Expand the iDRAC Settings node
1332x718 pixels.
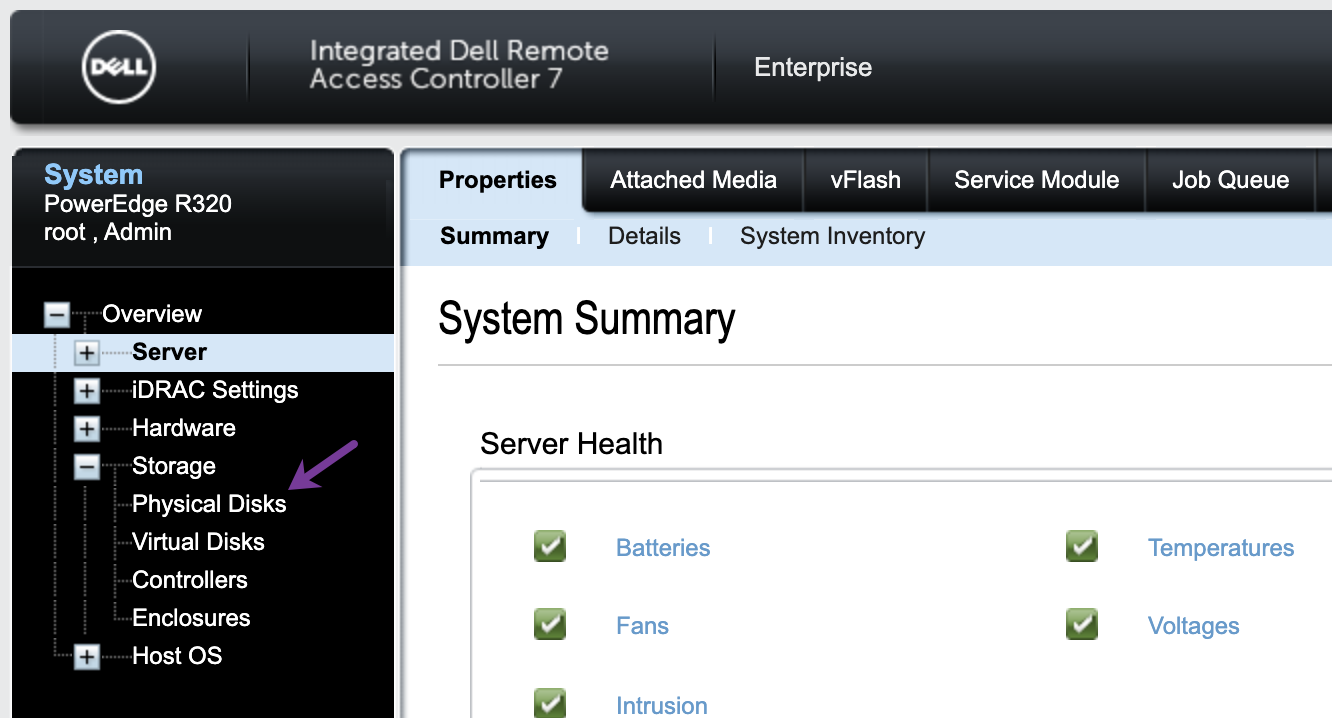(x=87, y=391)
